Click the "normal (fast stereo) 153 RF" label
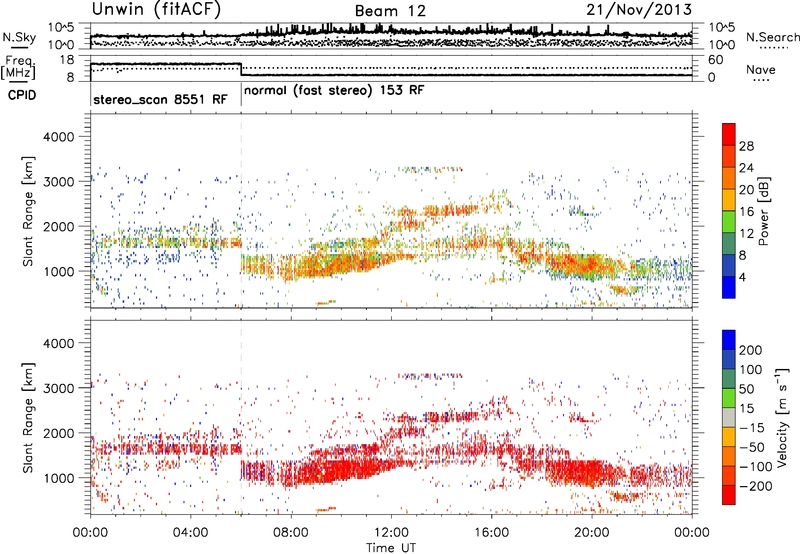Image resolution: width=800 pixels, height=554 pixels. coord(334,91)
